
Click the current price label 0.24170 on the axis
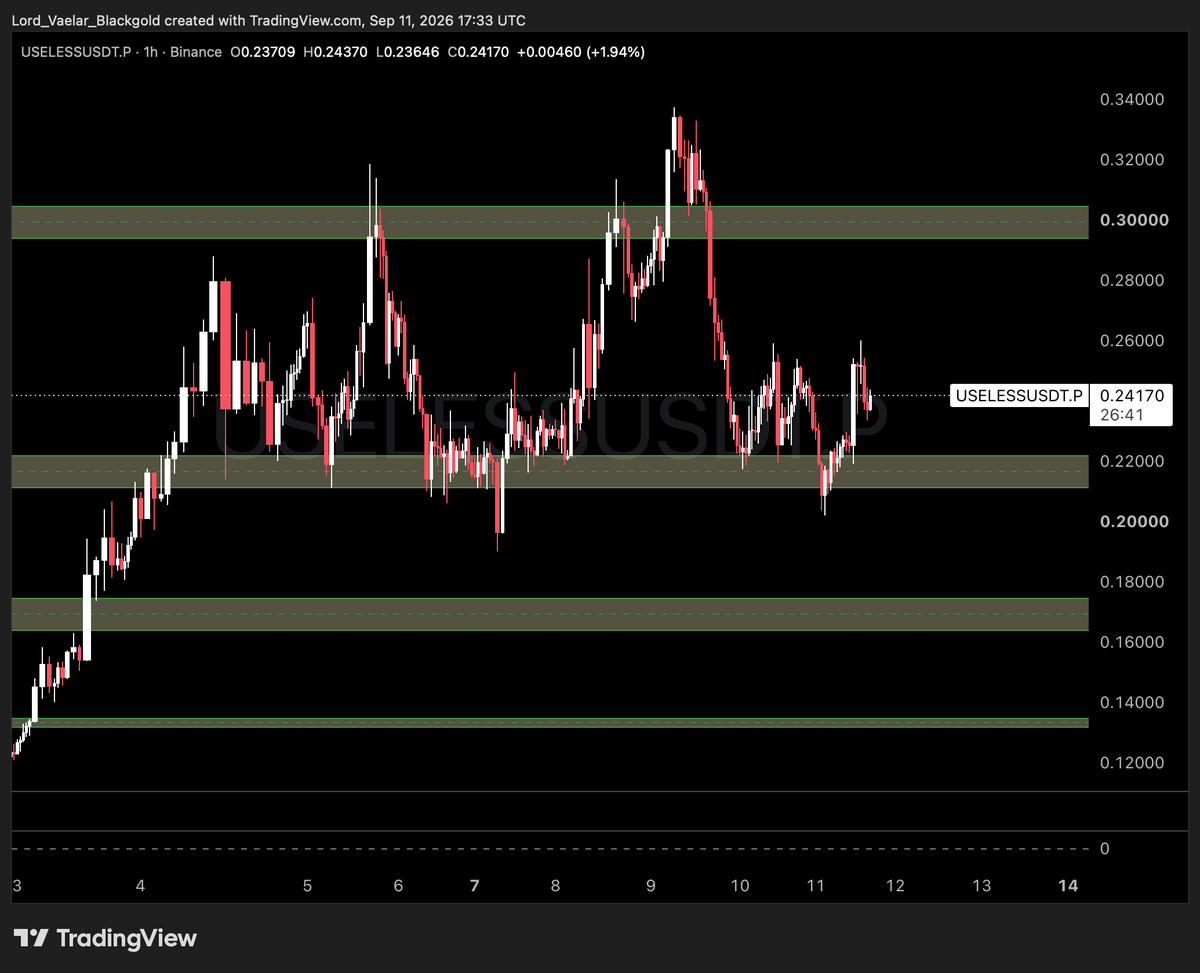pos(1131,396)
